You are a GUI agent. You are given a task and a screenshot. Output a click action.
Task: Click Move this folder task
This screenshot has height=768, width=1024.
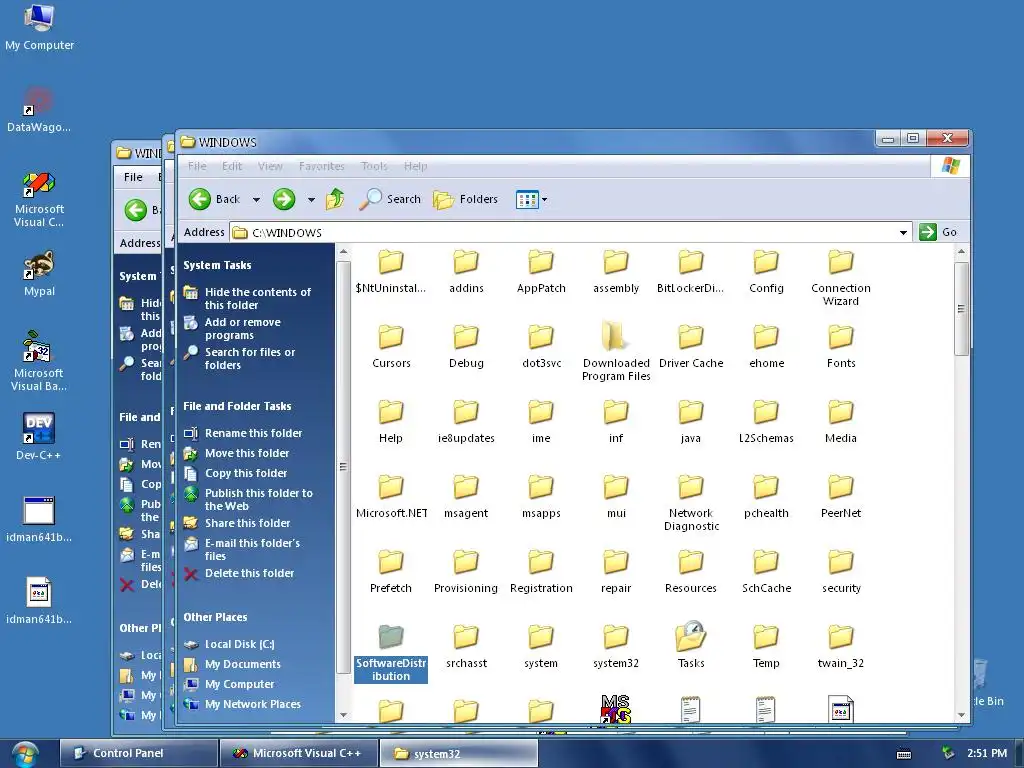point(247,453)
